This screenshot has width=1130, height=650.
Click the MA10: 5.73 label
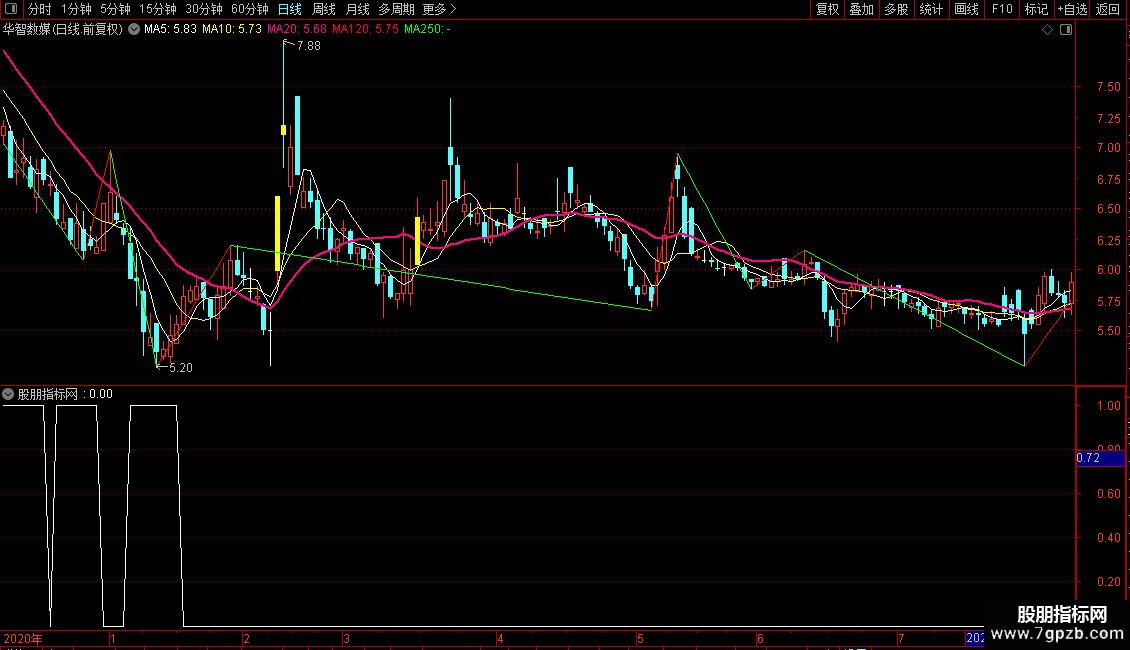click(x=231, y=29)
